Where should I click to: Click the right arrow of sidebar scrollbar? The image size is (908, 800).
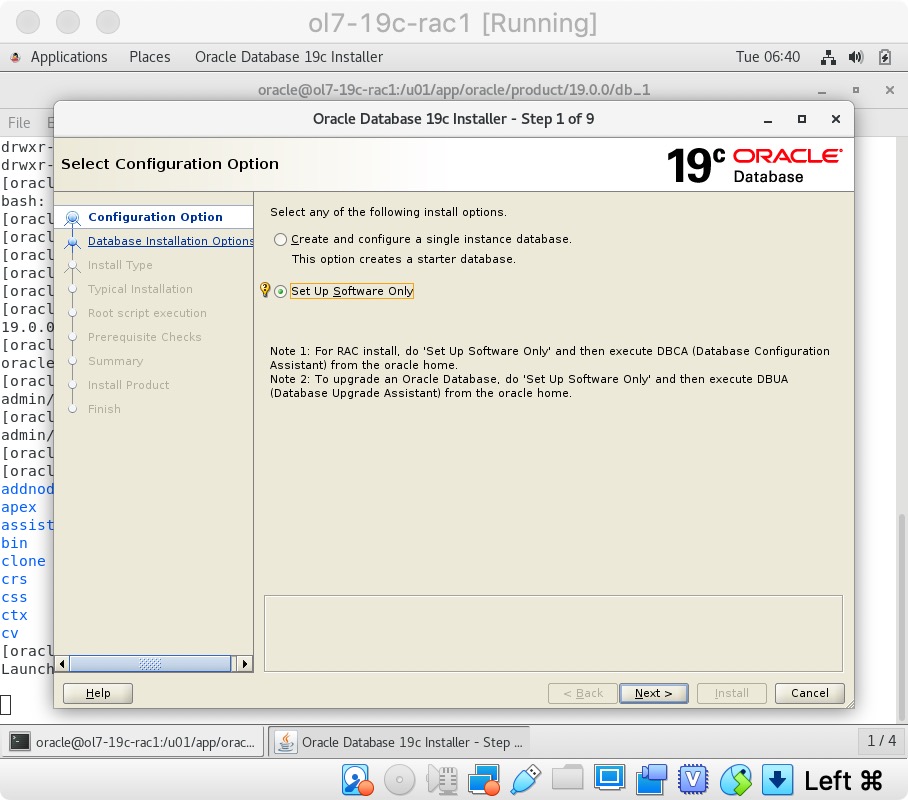245,664
